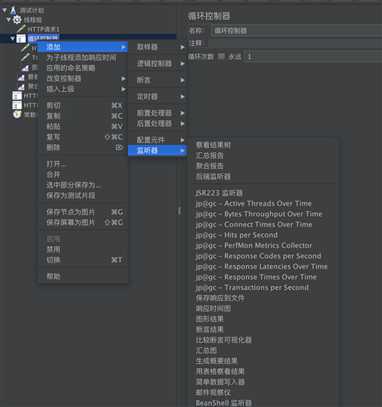Image resolution: width=382 pixels, height=407 pixels.
Task: Open the 取样器 submenu
Action: (x=157, y=47)
